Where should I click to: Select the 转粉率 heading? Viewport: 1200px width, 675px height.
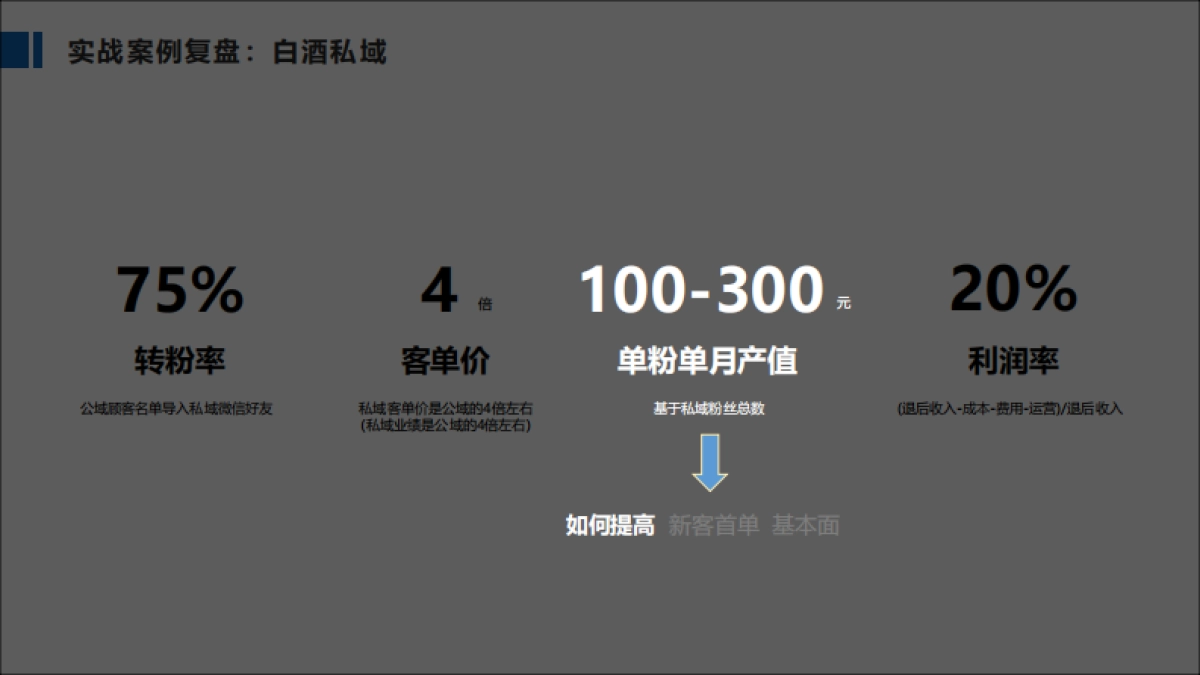pos(180,361)
